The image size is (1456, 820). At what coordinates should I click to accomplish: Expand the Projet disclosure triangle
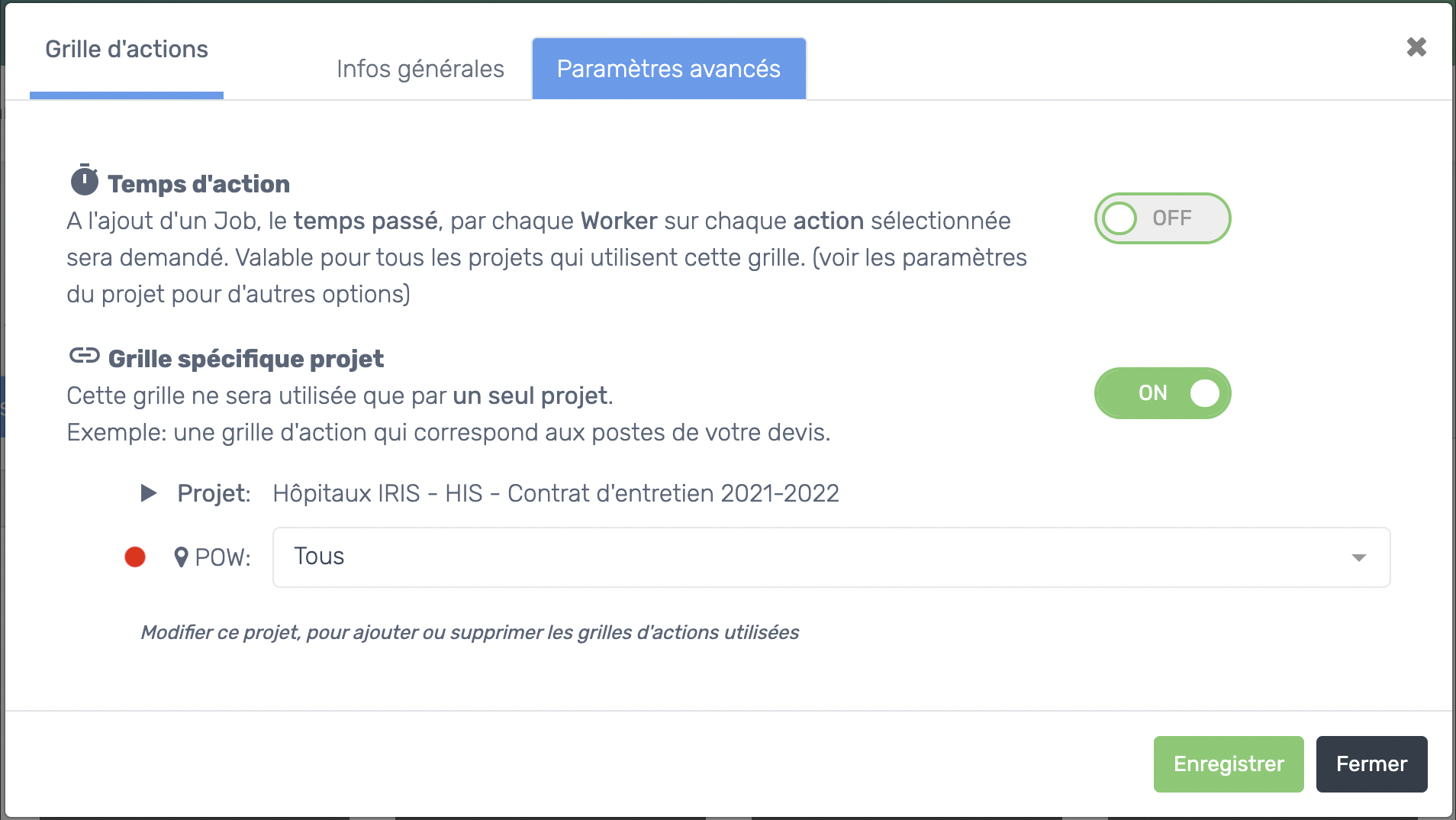(x=149, y=493)
